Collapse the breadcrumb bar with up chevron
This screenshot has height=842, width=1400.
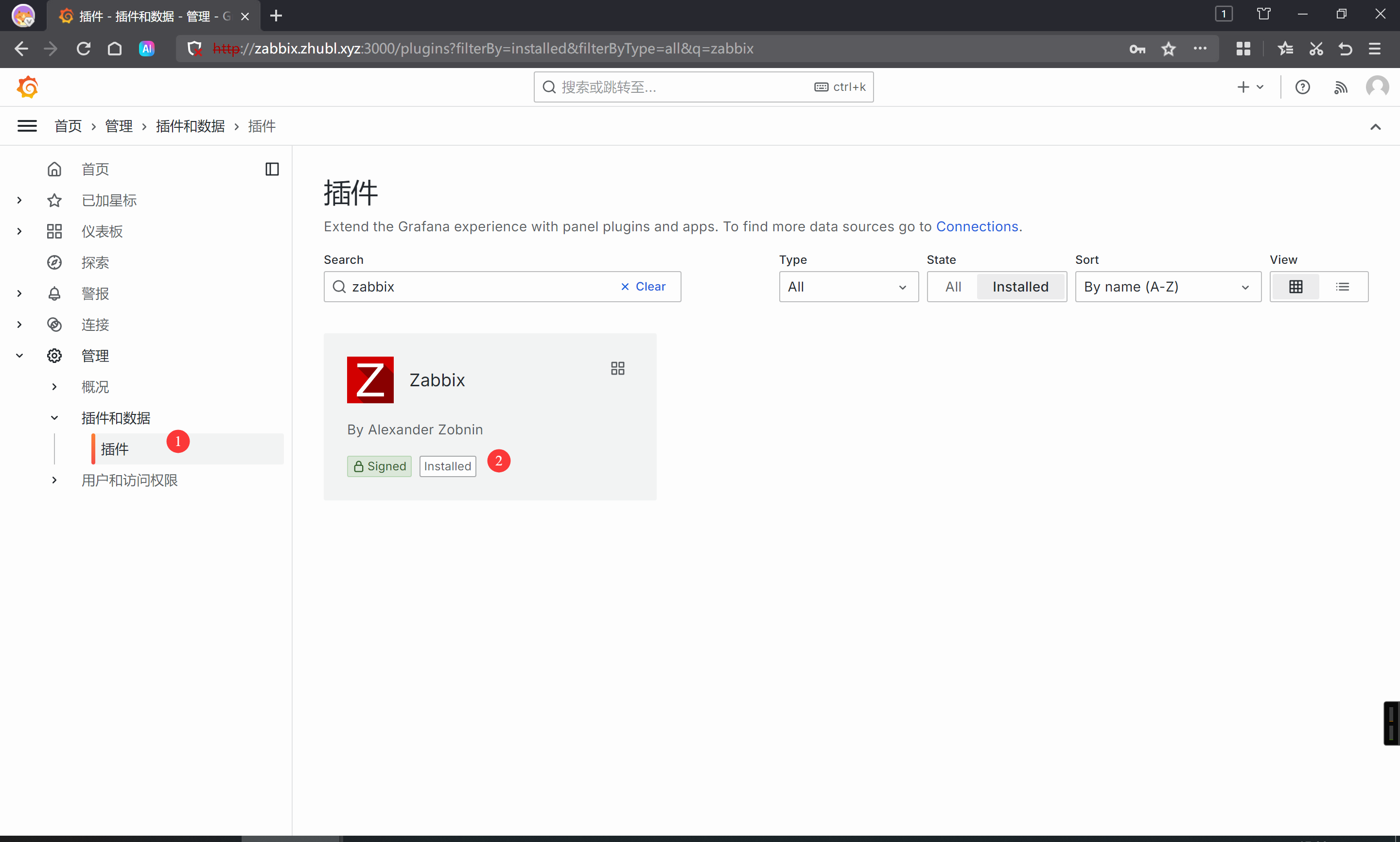click(x=1376, y=126)
